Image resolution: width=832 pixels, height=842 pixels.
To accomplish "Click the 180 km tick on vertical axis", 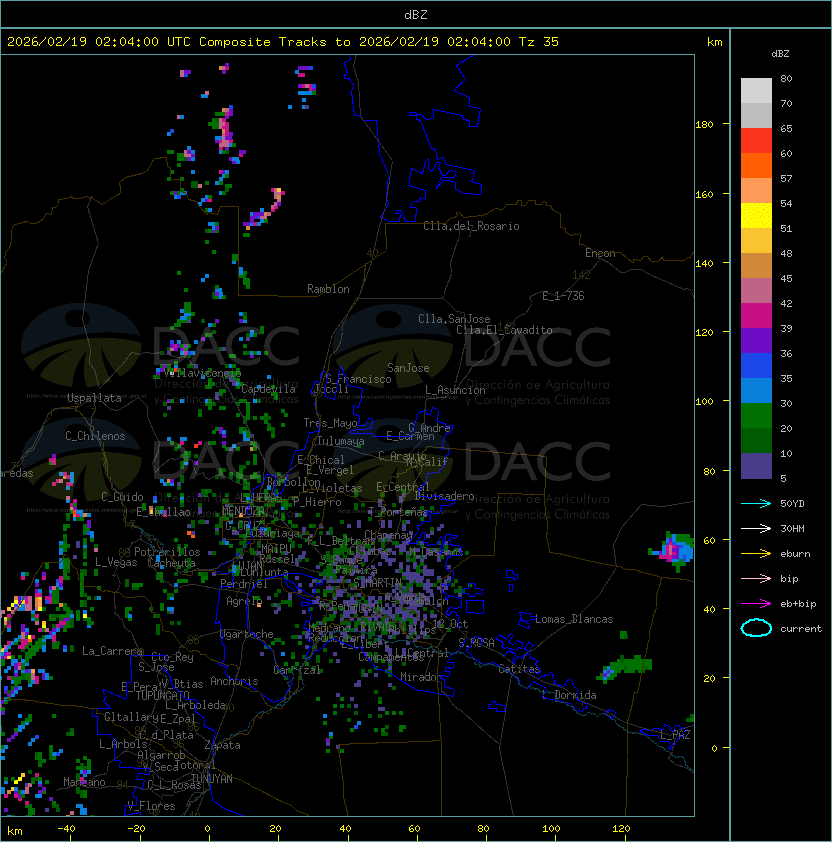I will pos(704,125).
